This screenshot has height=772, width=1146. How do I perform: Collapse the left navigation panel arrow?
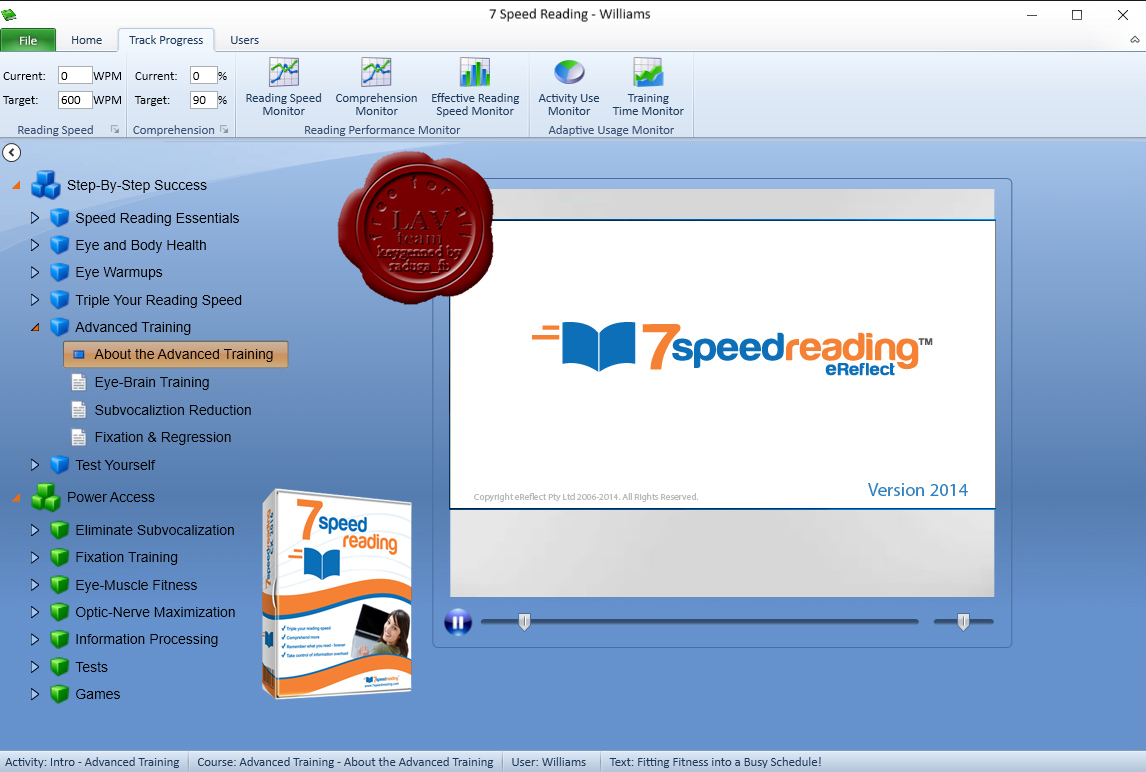click(12, 152)
